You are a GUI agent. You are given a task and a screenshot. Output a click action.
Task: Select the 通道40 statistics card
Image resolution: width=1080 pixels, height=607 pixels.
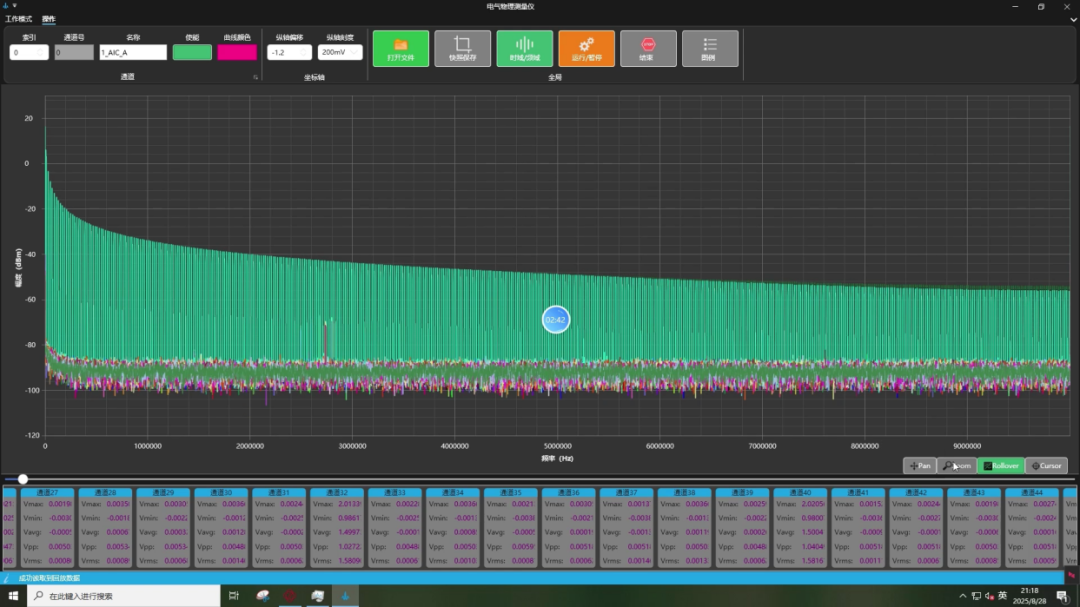[x=801, y=528]
